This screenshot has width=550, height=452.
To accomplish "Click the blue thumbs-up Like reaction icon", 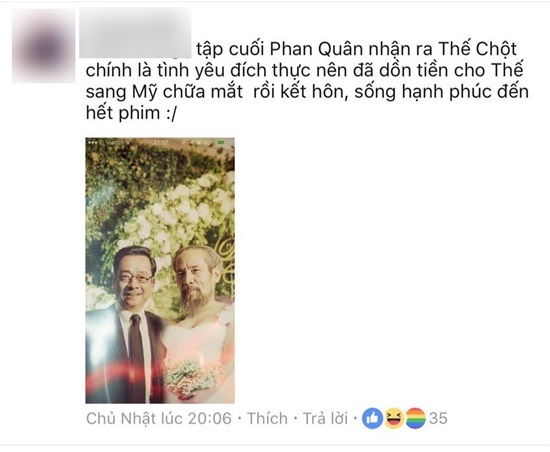I will (373, 418).
